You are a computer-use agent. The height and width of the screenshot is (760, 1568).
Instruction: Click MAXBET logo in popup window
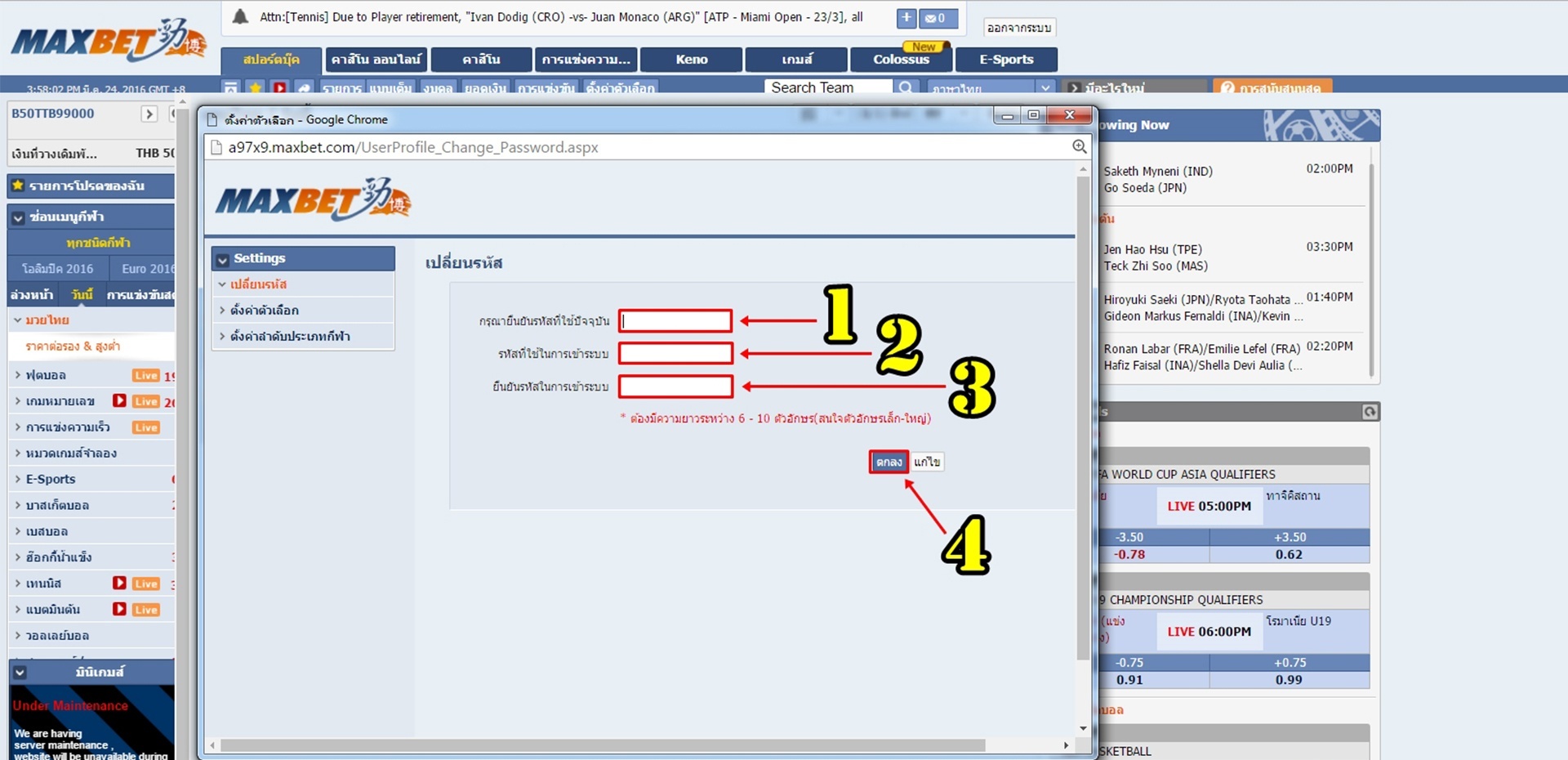[314, 200]
